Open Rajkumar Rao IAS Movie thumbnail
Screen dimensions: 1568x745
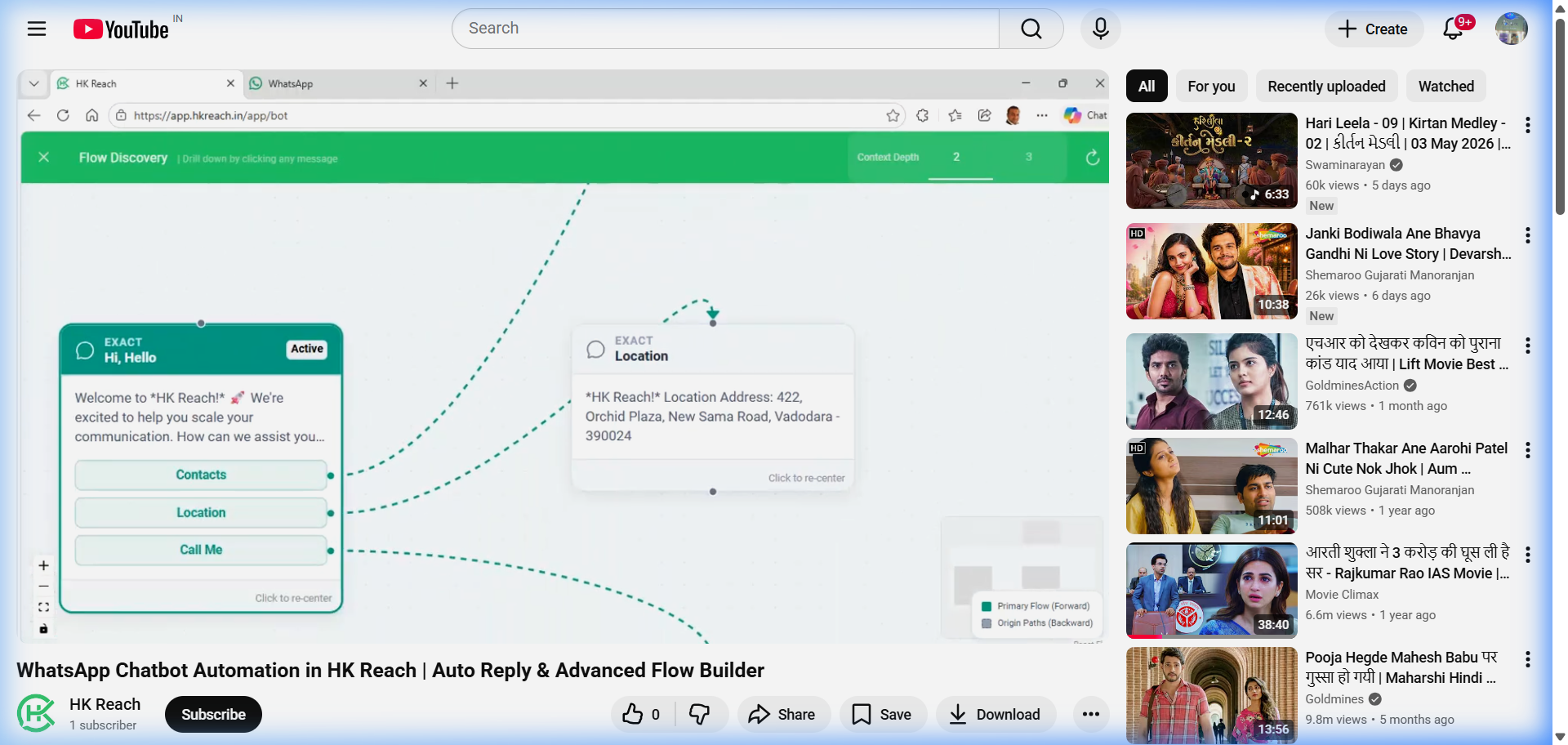click(x=1212, y=591)
